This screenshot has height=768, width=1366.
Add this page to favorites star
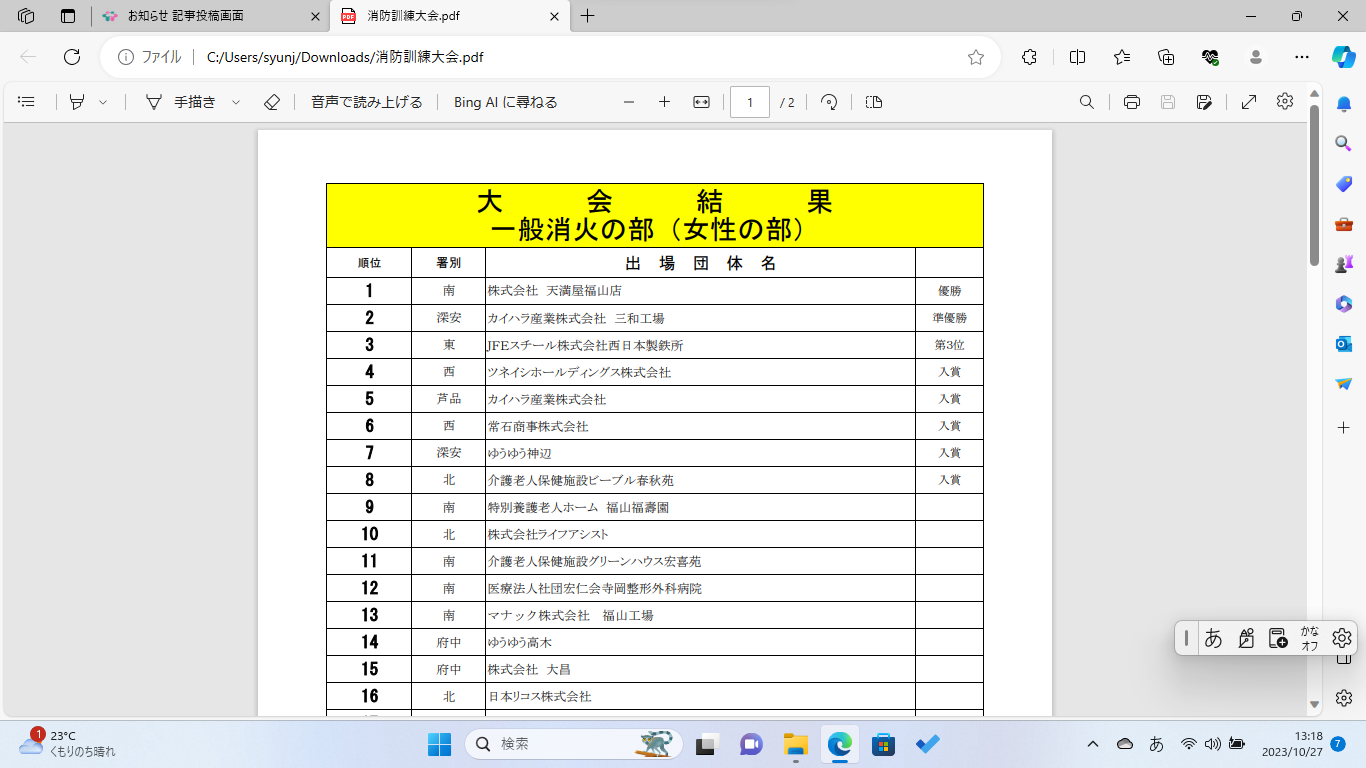[976, 57]
